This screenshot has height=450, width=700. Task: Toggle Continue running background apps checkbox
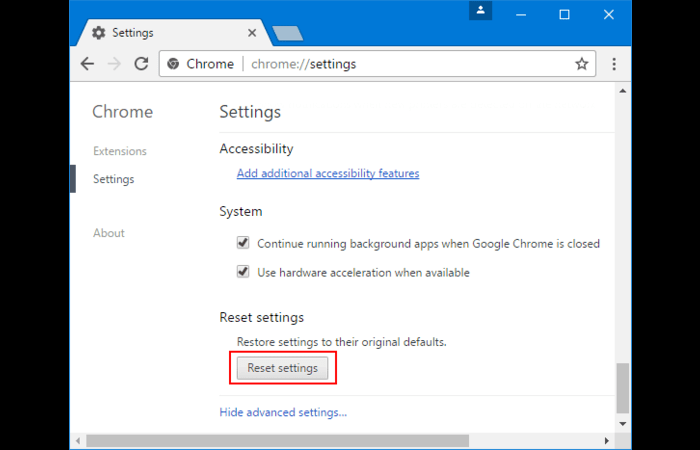(243, 243)
